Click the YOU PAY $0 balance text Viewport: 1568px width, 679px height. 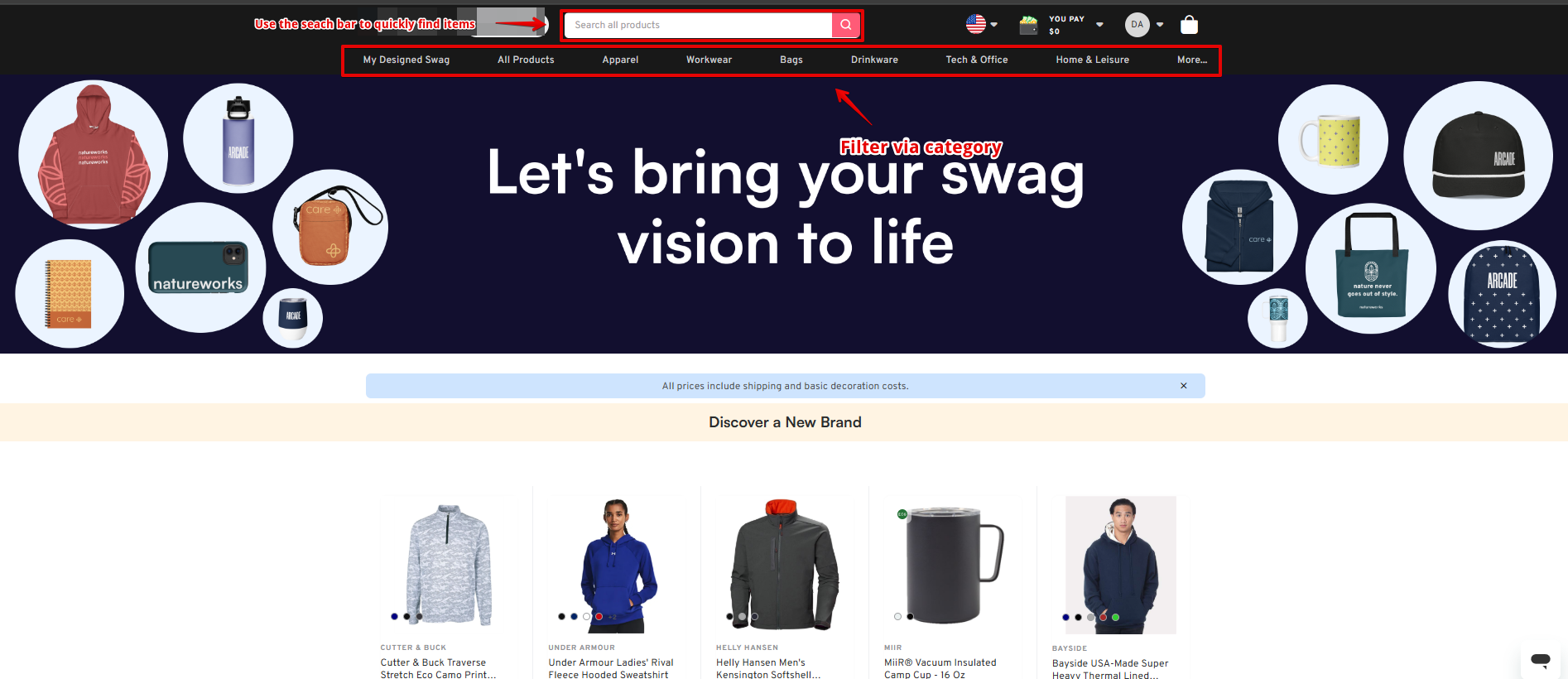tap(1065, 25)
